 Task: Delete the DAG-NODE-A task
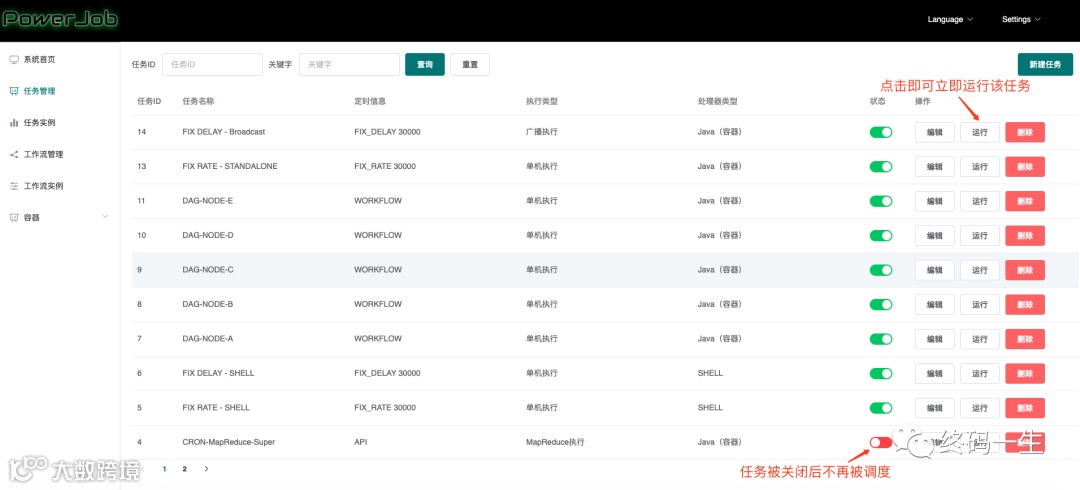pyautogui.click(x=1025, y=339)
